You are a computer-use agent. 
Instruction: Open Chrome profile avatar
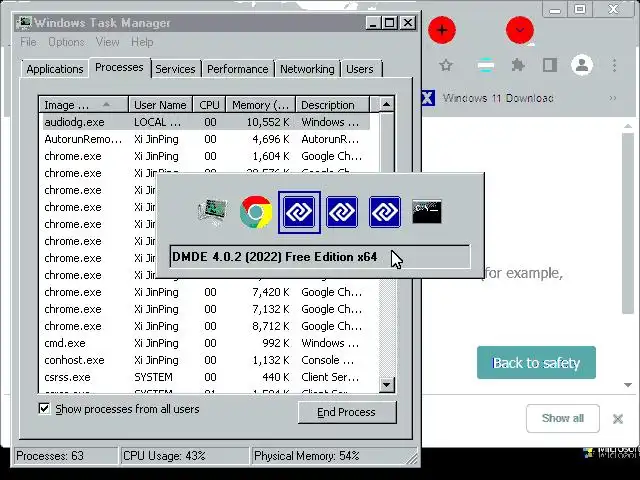(582, 65)
